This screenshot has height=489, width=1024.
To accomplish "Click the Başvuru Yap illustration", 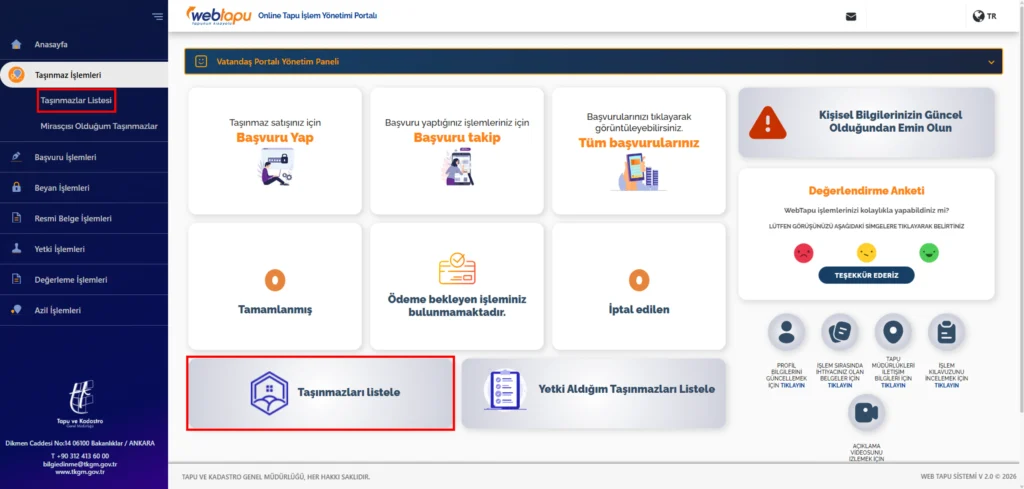I will (275, 167).
